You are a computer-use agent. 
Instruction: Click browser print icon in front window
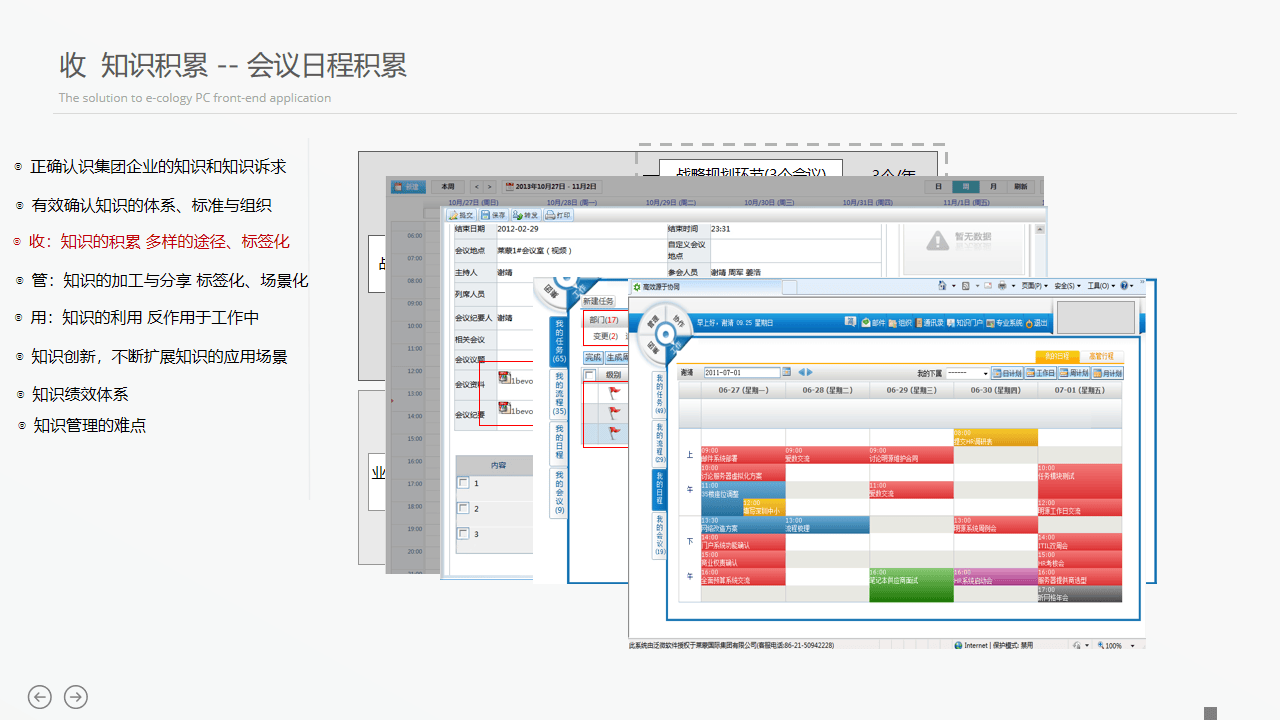pyautogui.click(x=1002, y=286)
